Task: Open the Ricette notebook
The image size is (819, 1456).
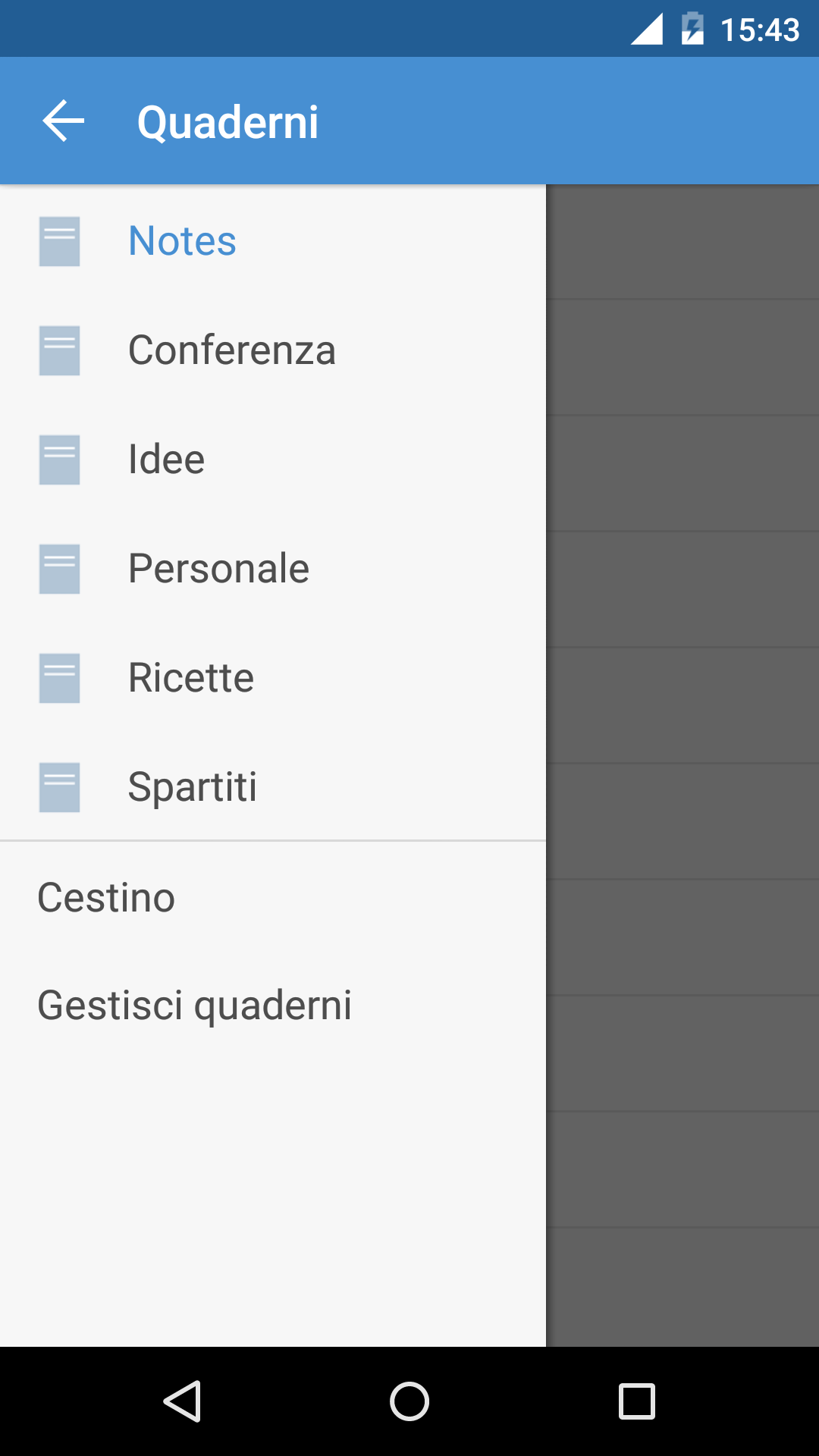Action: [273, 678]
